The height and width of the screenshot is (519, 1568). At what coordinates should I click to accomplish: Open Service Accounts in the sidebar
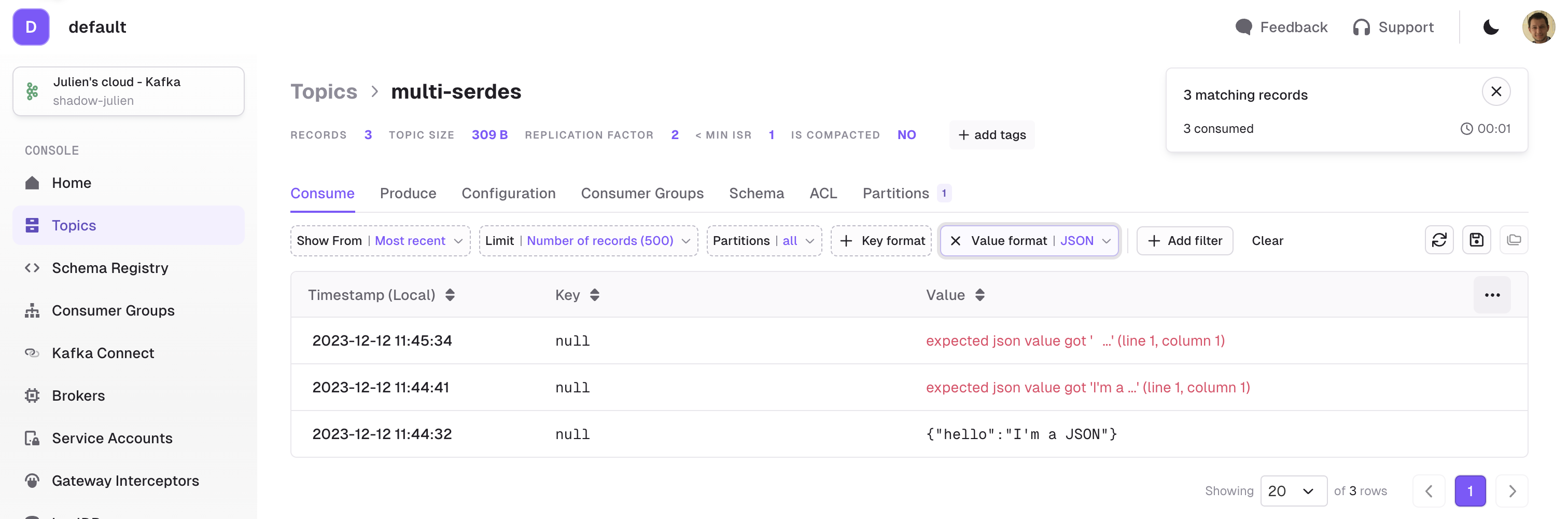129,439
